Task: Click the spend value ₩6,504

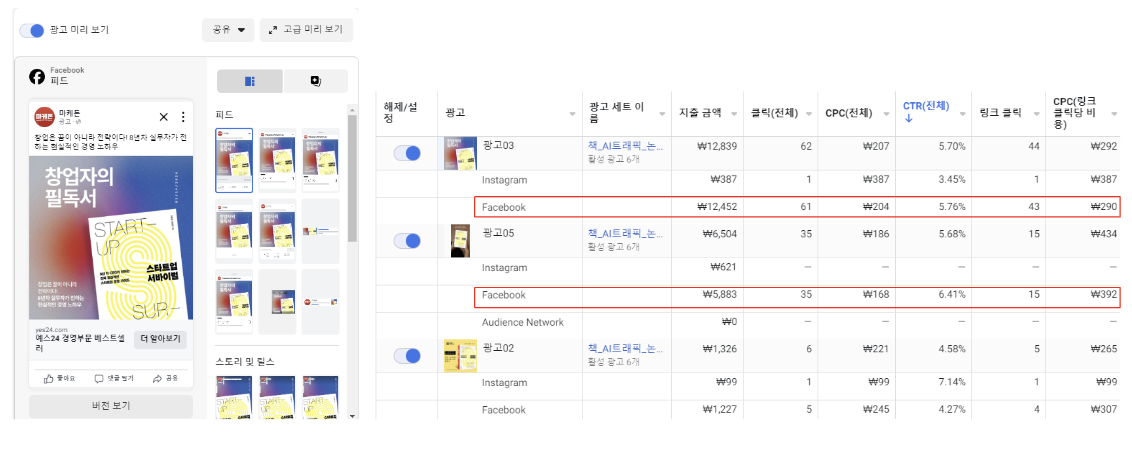Action: click(719, 234)
